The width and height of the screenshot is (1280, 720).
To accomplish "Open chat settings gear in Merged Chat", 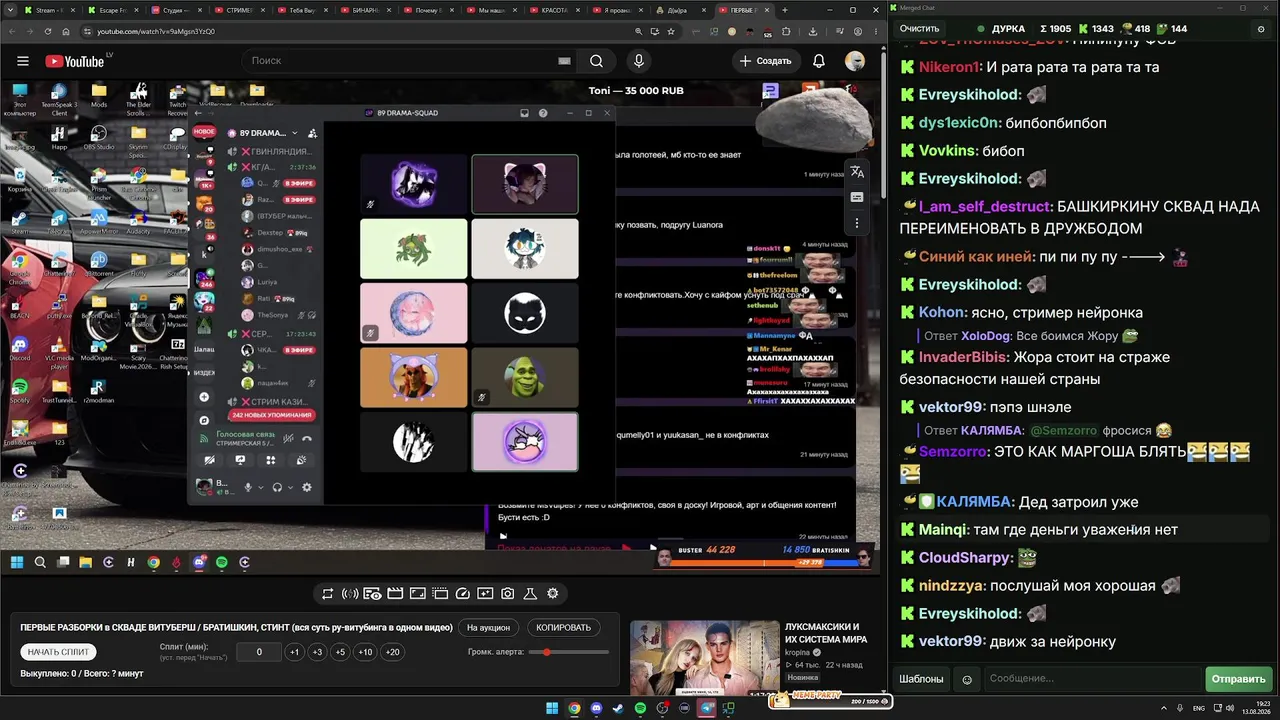I will (x=1261, y=29).
